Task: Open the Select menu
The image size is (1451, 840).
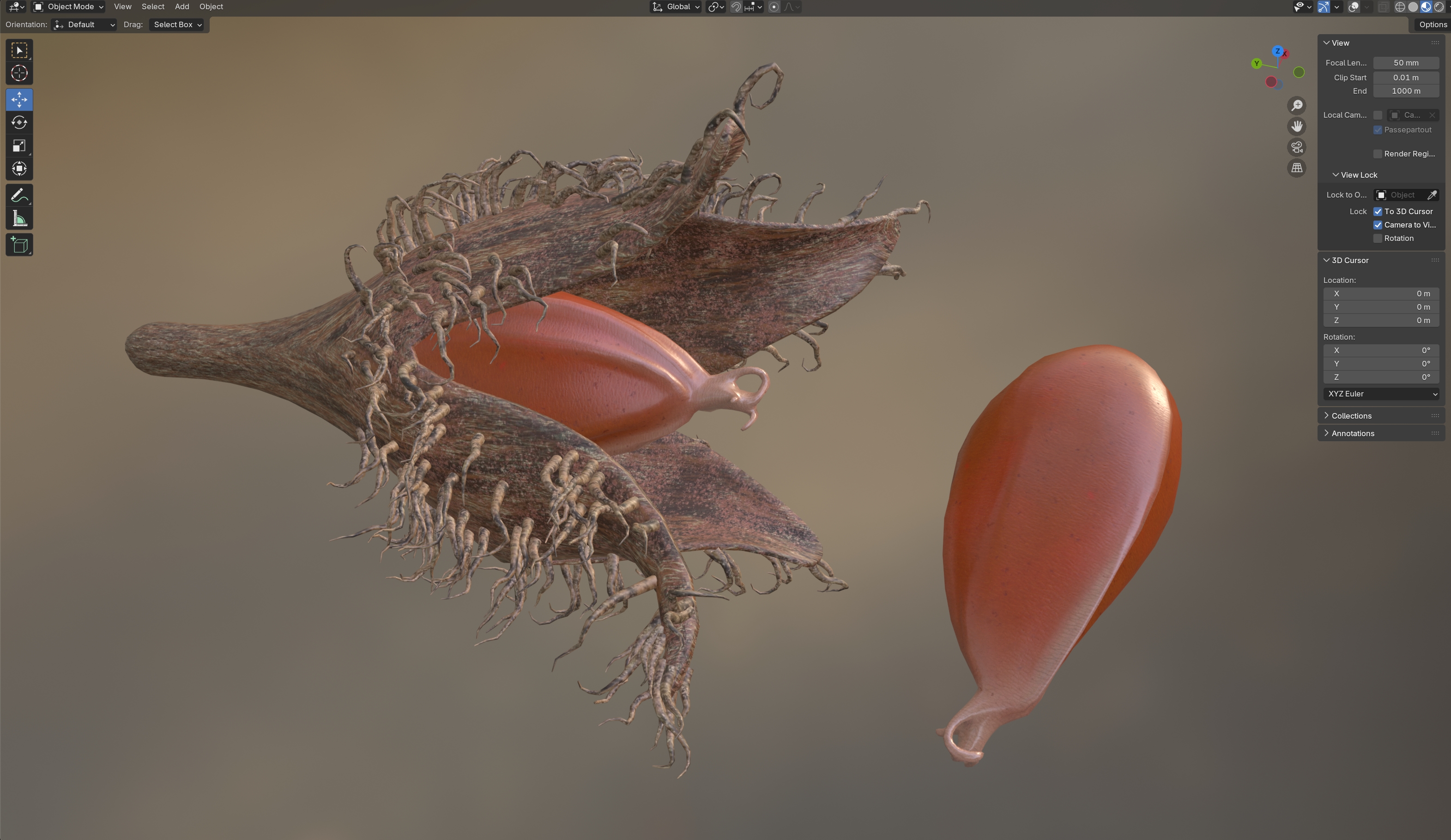Action: (x=152, y=7)
